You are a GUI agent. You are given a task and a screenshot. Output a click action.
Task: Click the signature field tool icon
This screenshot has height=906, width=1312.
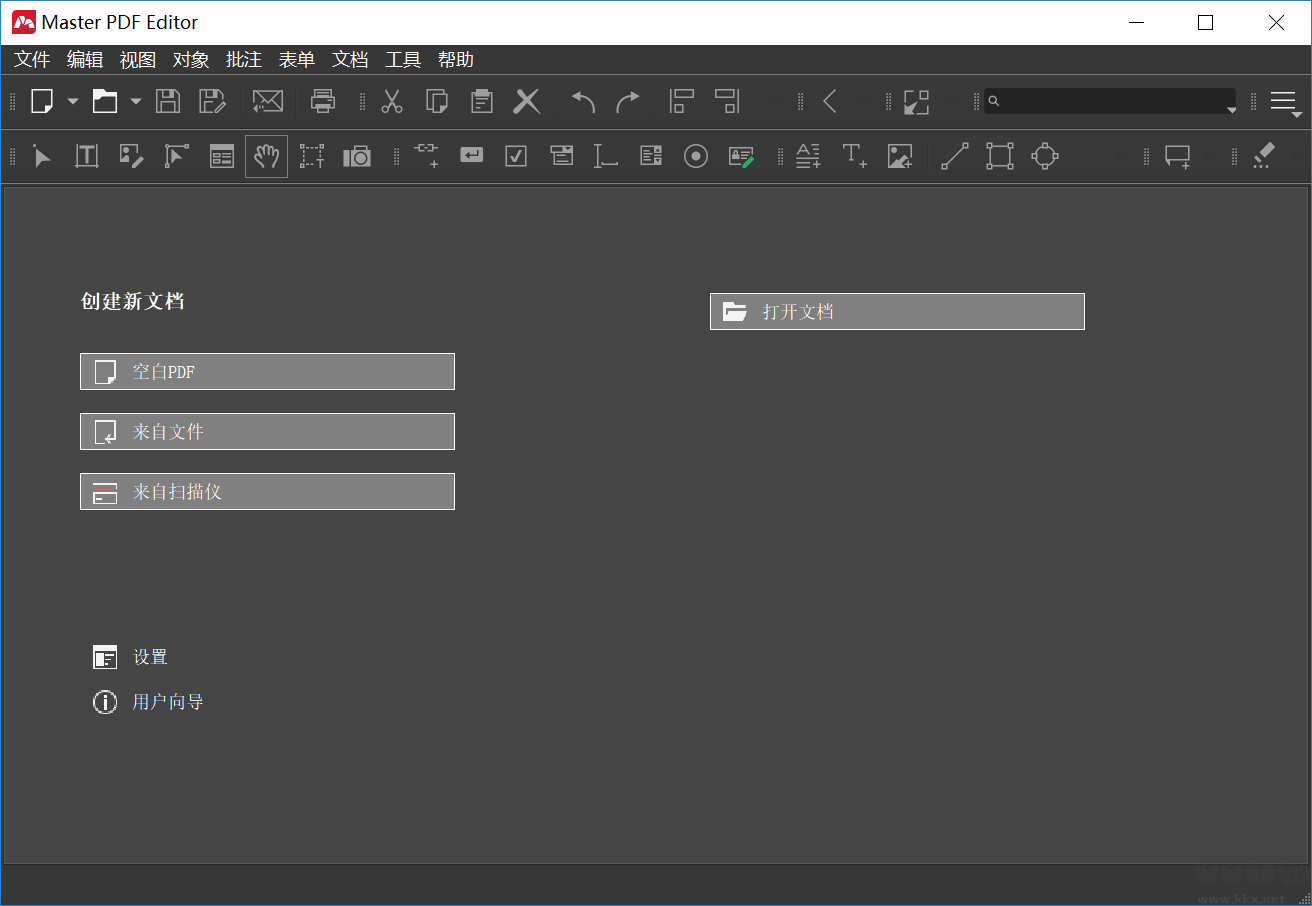(x=741, y=156)
